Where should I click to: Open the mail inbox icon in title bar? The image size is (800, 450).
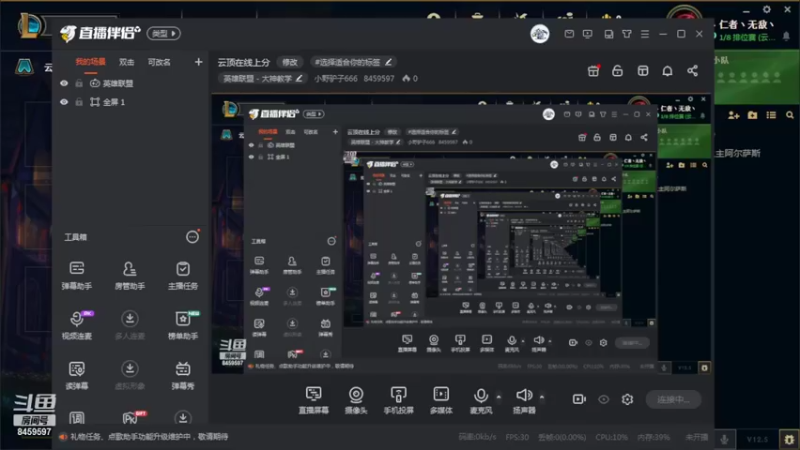click(569, 34)
